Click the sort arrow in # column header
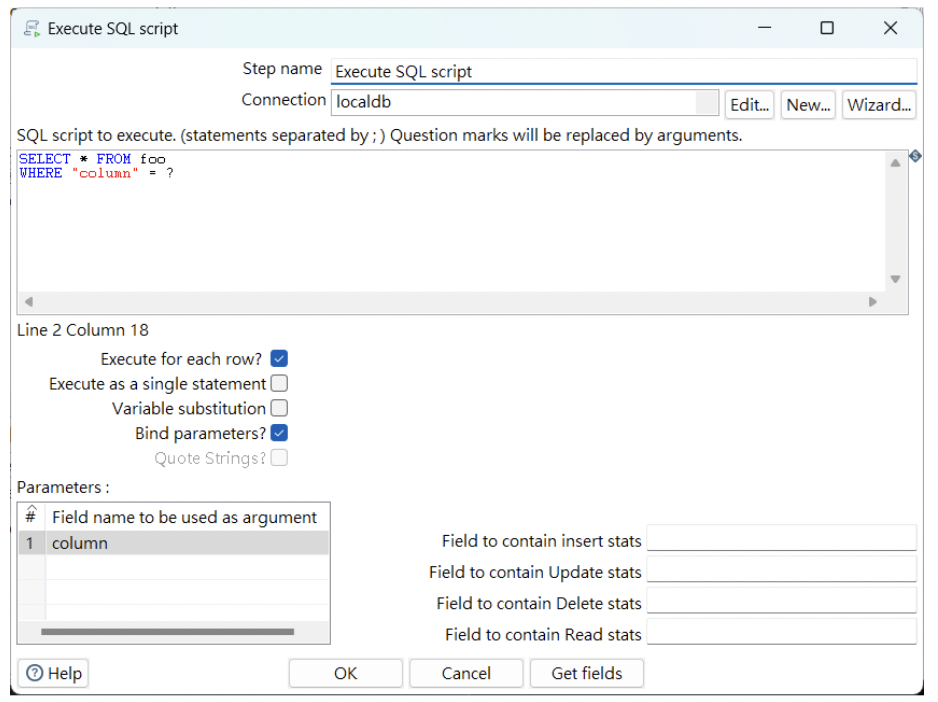The width and height of the screenshot is (938, 702). click(31, 509)
